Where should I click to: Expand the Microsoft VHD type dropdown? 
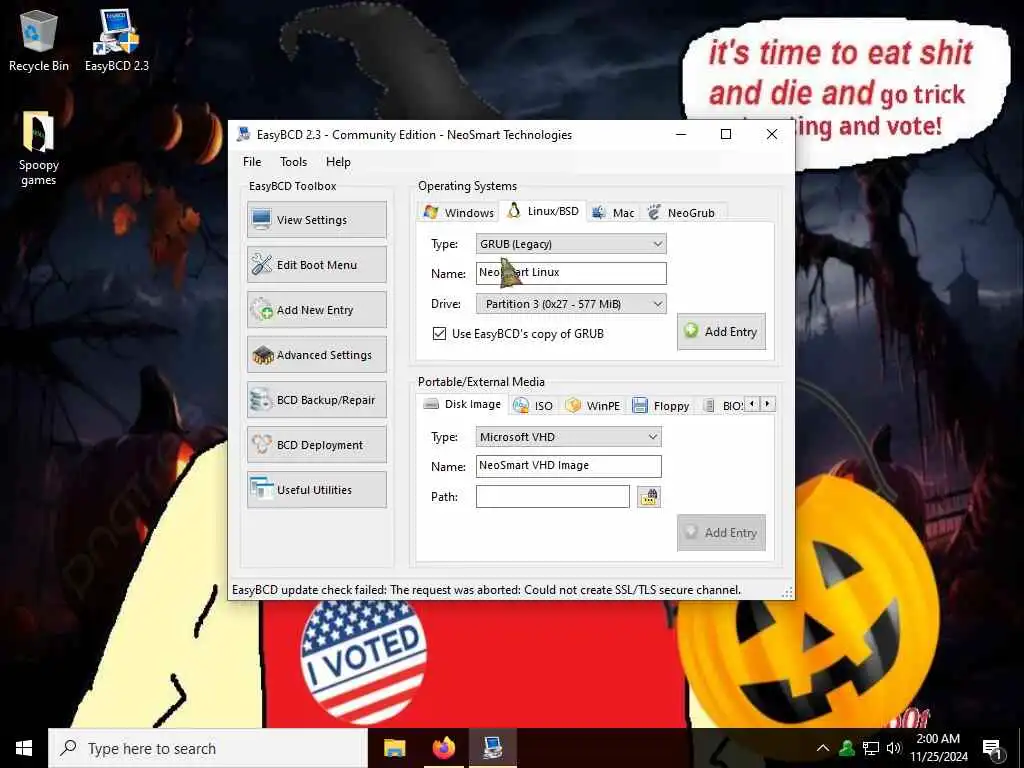[568, 437]
